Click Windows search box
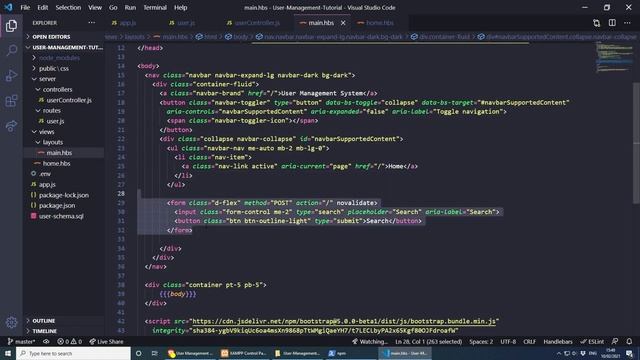The height and width of the screenshot is (360, 640). (x=73, y=353)
